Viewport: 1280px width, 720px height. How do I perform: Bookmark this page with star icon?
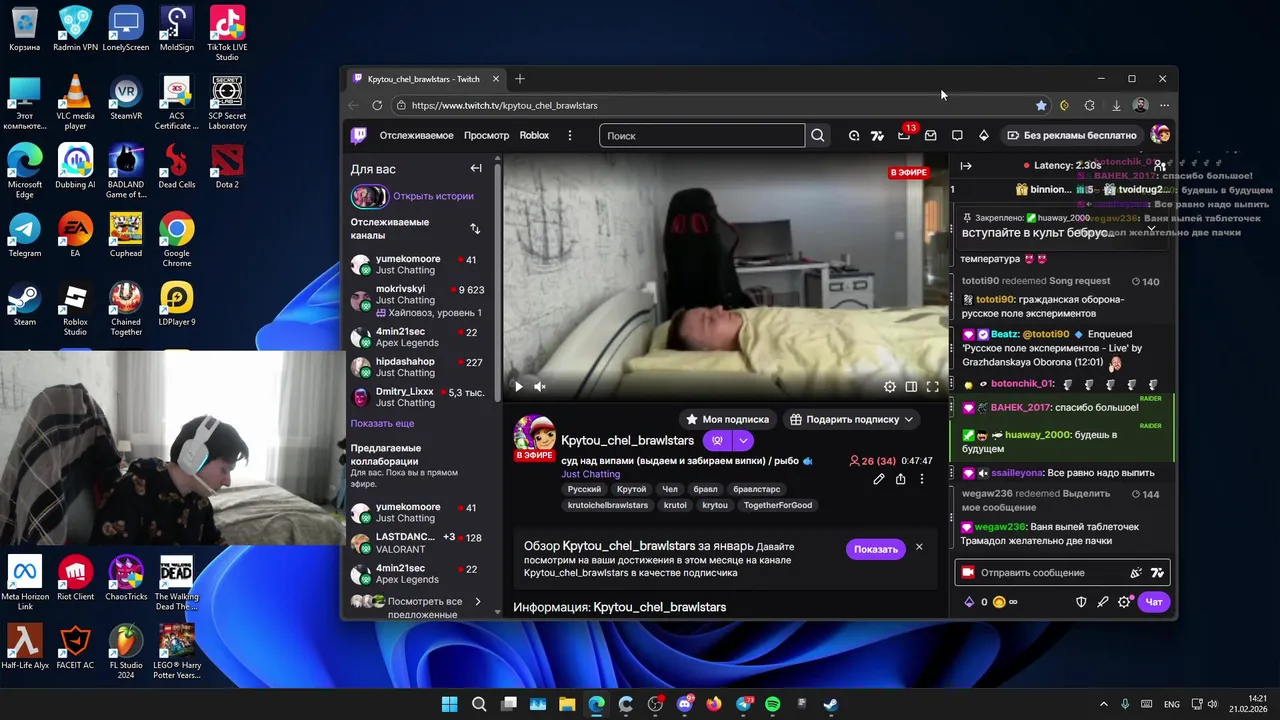1041,105
